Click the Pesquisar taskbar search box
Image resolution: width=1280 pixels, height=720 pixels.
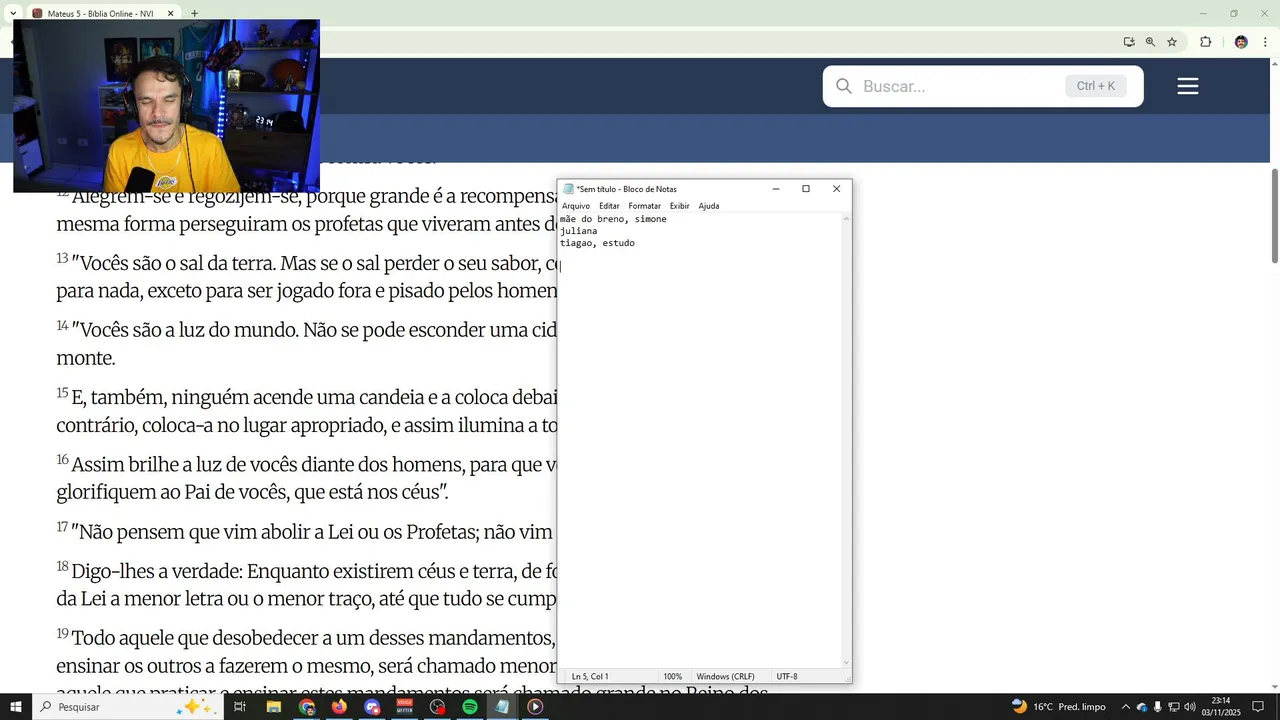[128, 707]
